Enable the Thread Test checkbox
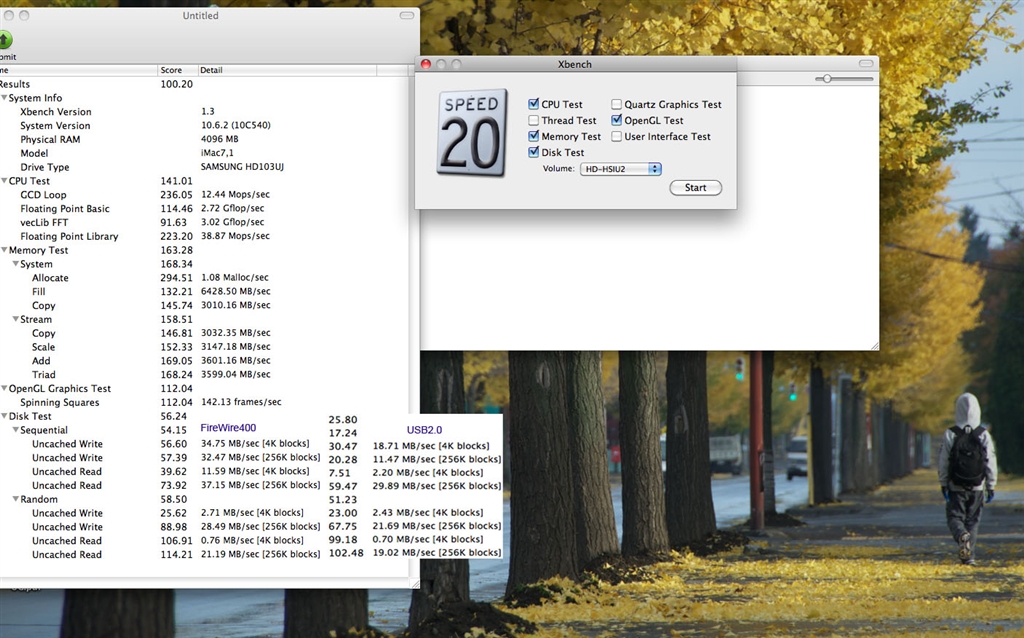This screenshot has width=1024, height=638. click(x=534, y=121)
